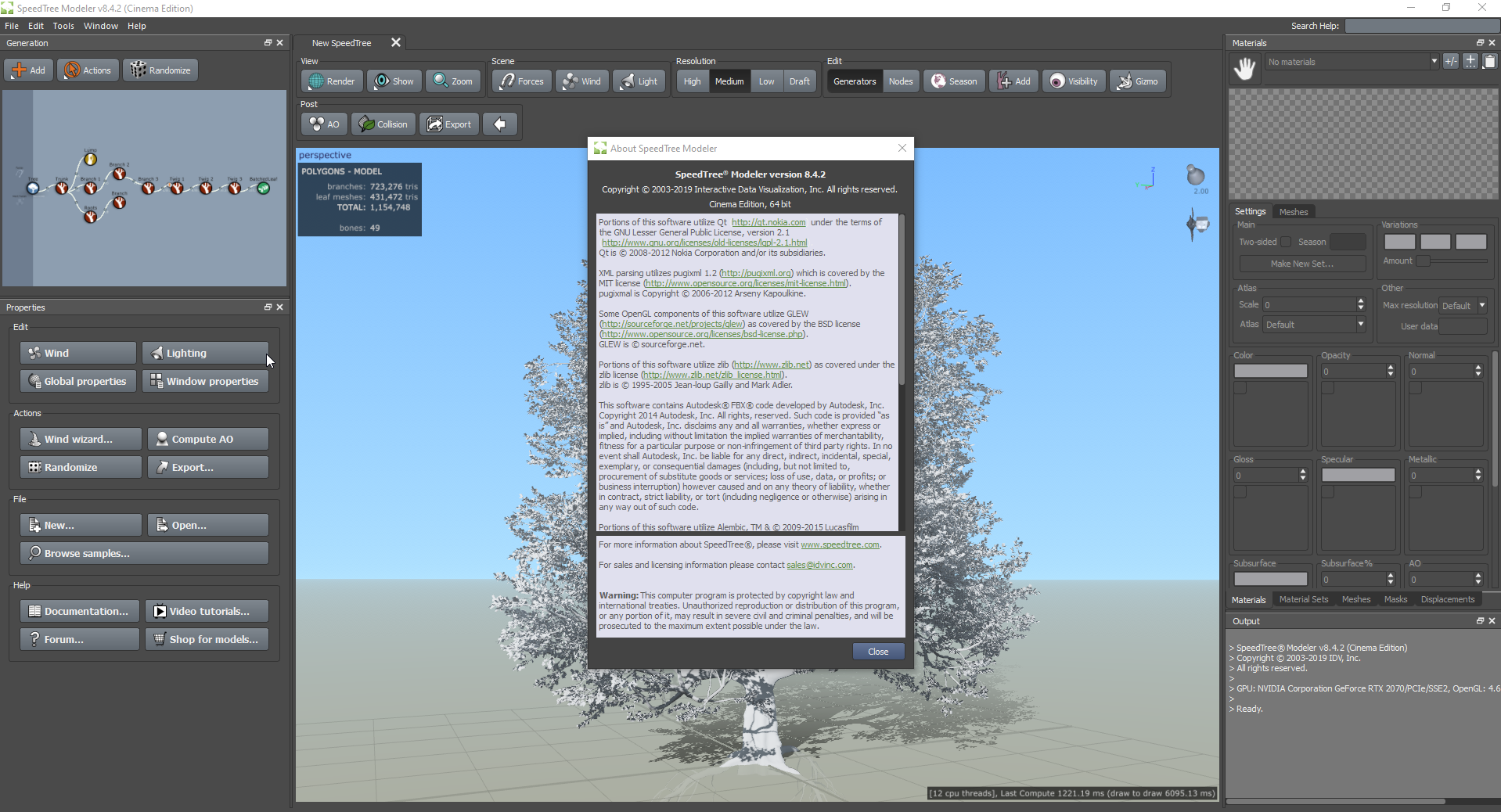Click the Normal value stepper
Image resolution: width=1501 pixels, height=812 pixels.
(1478, 372)
